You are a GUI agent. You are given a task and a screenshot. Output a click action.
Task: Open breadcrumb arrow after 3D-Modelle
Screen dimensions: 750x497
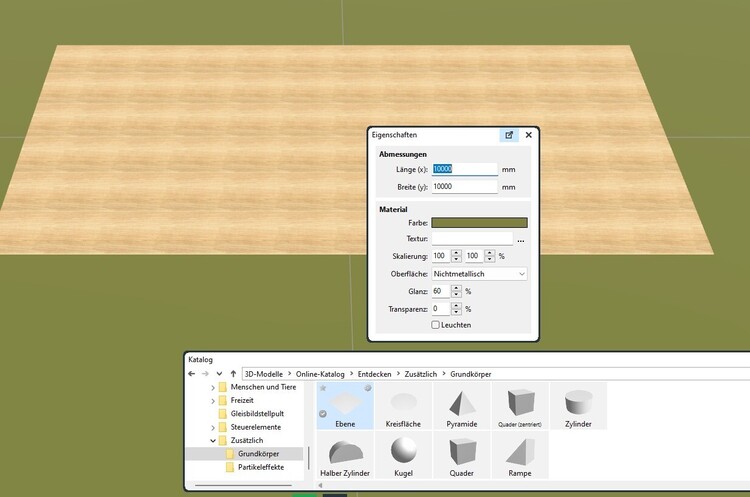[289, 374]
